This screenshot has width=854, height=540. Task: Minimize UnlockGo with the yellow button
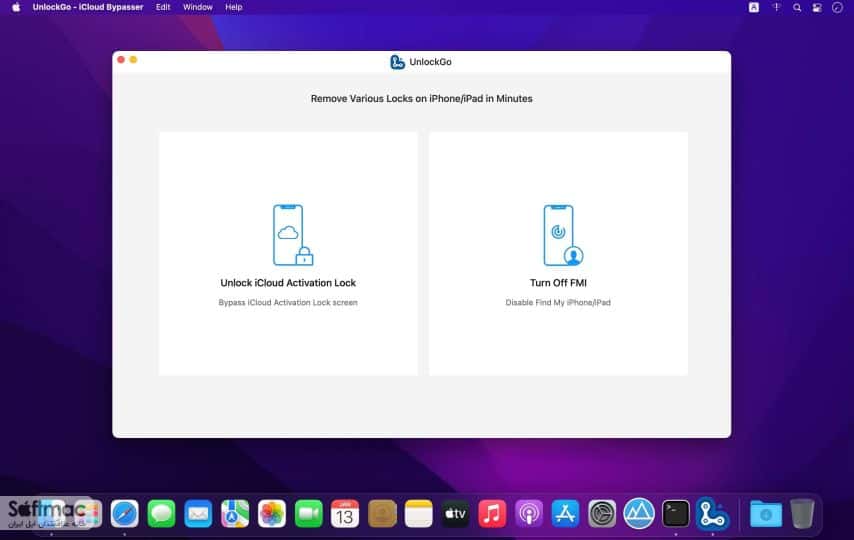click(x=133, y=59)
